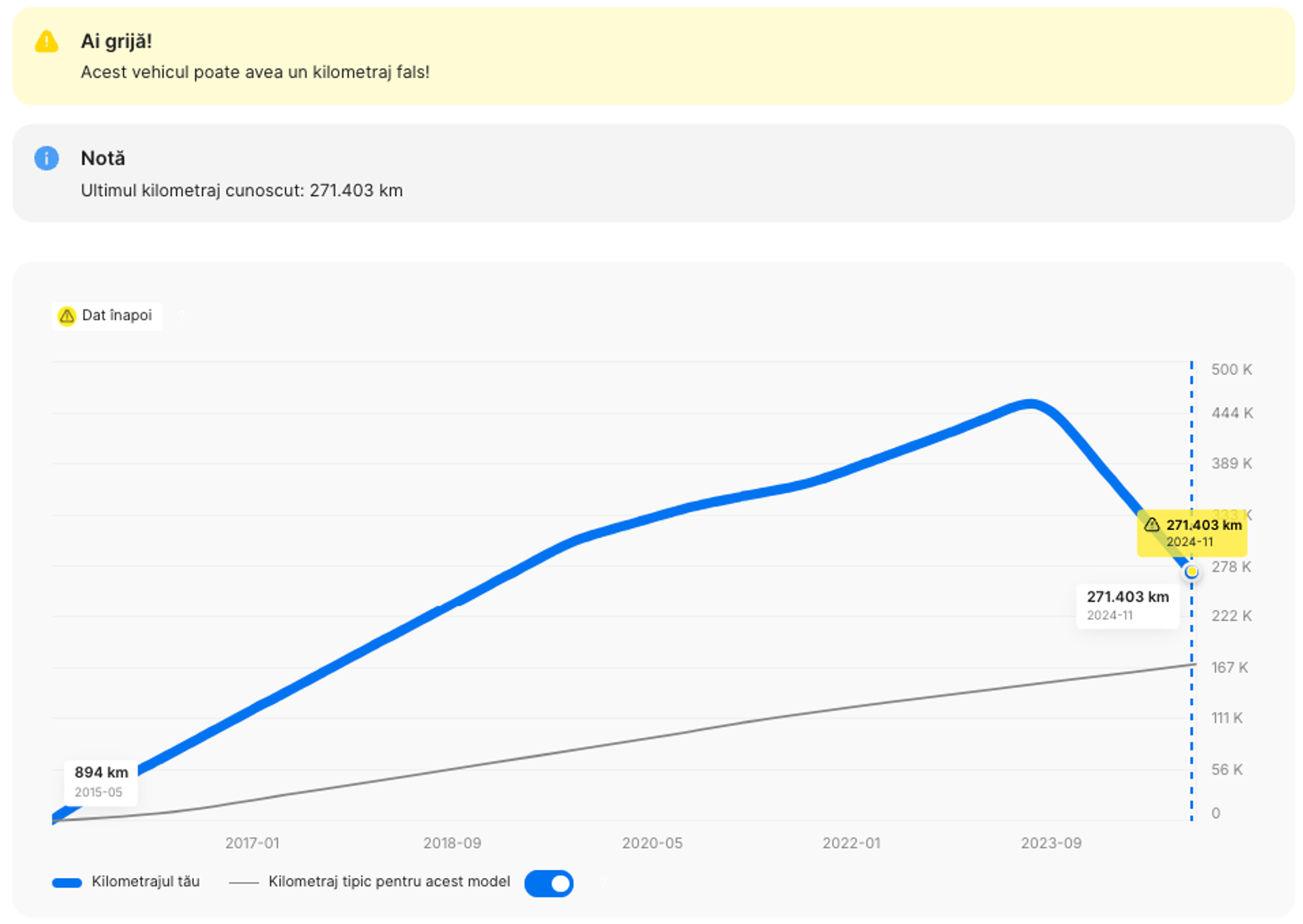
Task: Click the blue Kilometrajul tău legend swatch
Action: (x=67, y=883)
